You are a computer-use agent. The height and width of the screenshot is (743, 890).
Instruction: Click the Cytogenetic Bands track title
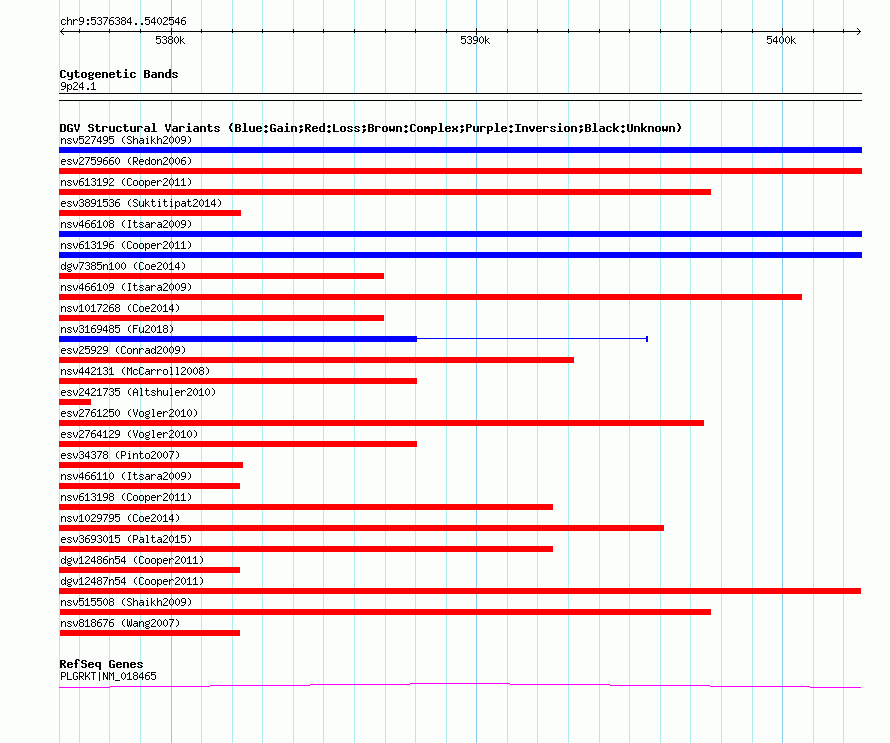tap(119, 74)
